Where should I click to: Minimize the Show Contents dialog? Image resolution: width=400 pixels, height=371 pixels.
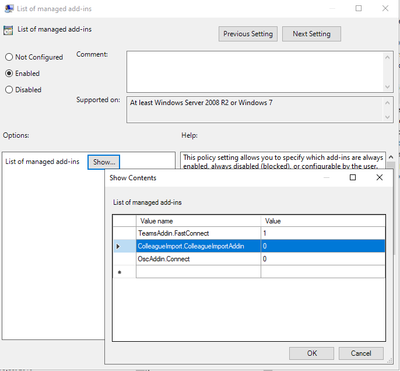326,177
